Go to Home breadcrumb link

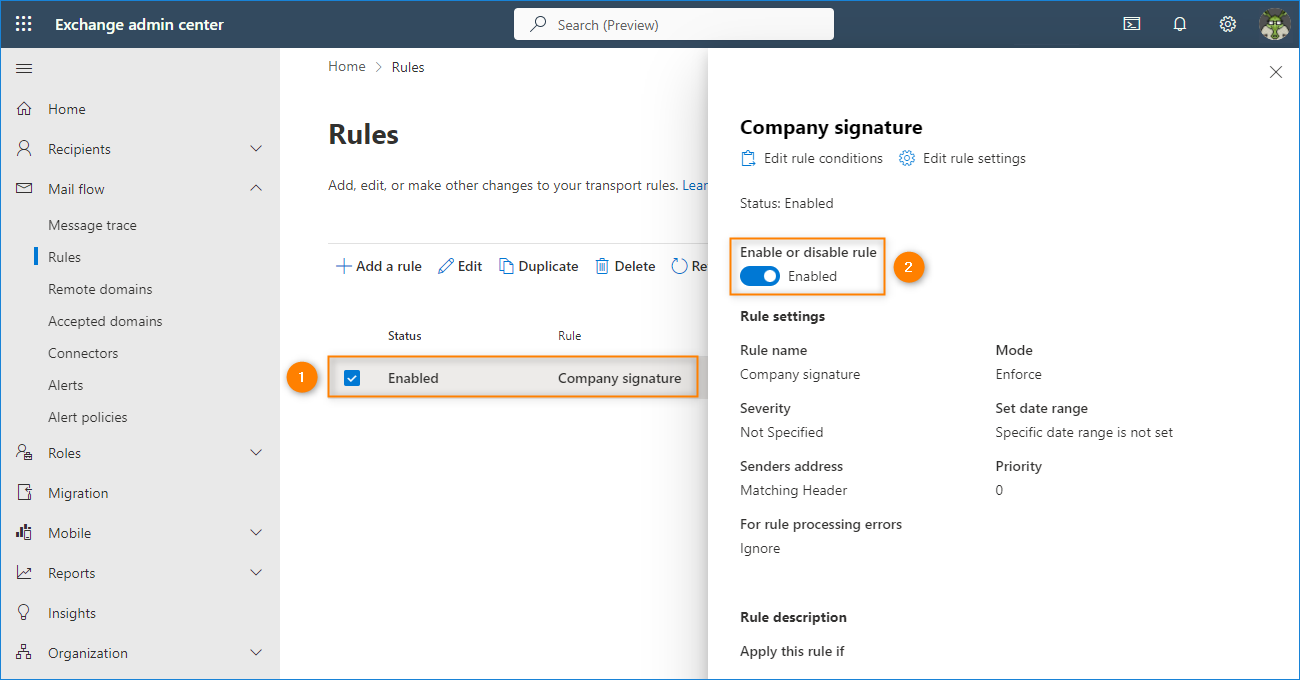tap(347, 67)
